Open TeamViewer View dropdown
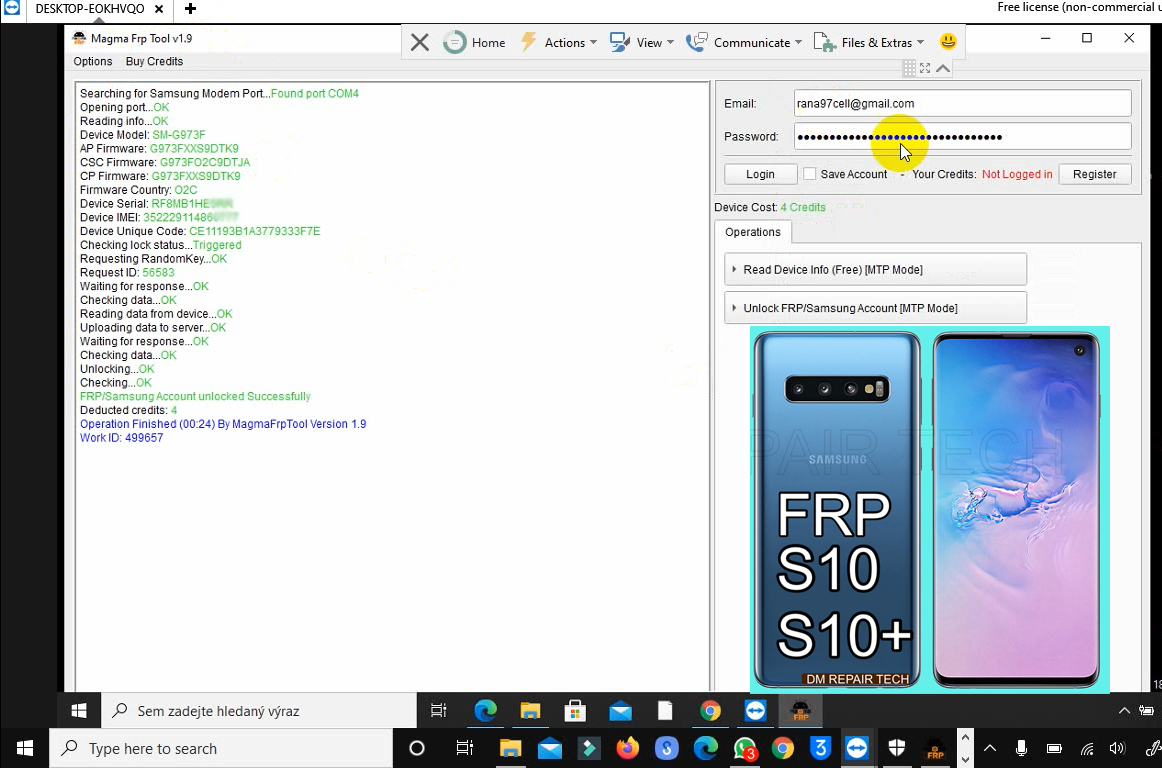Image resolution: width=1162 pixels, height=768 pixels. (x=642, y=42)
